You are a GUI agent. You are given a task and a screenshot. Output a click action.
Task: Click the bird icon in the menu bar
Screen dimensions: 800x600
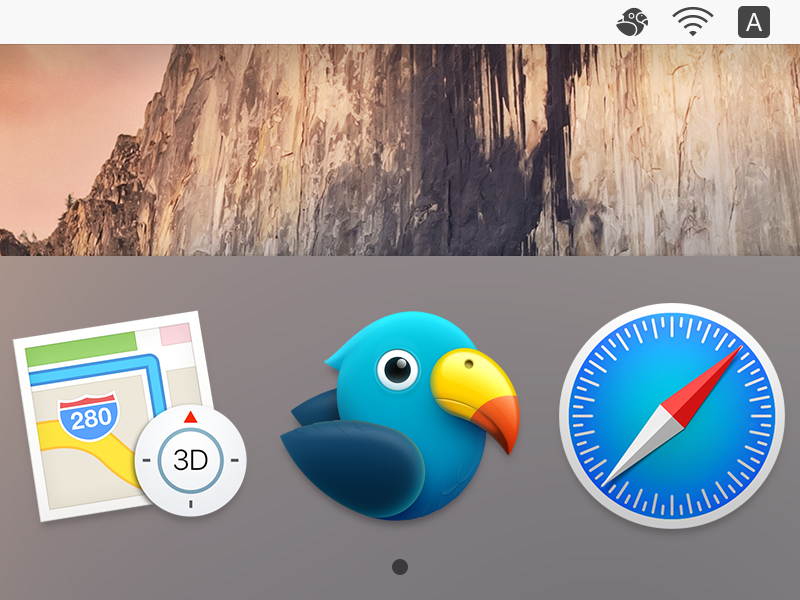(632, 22)
